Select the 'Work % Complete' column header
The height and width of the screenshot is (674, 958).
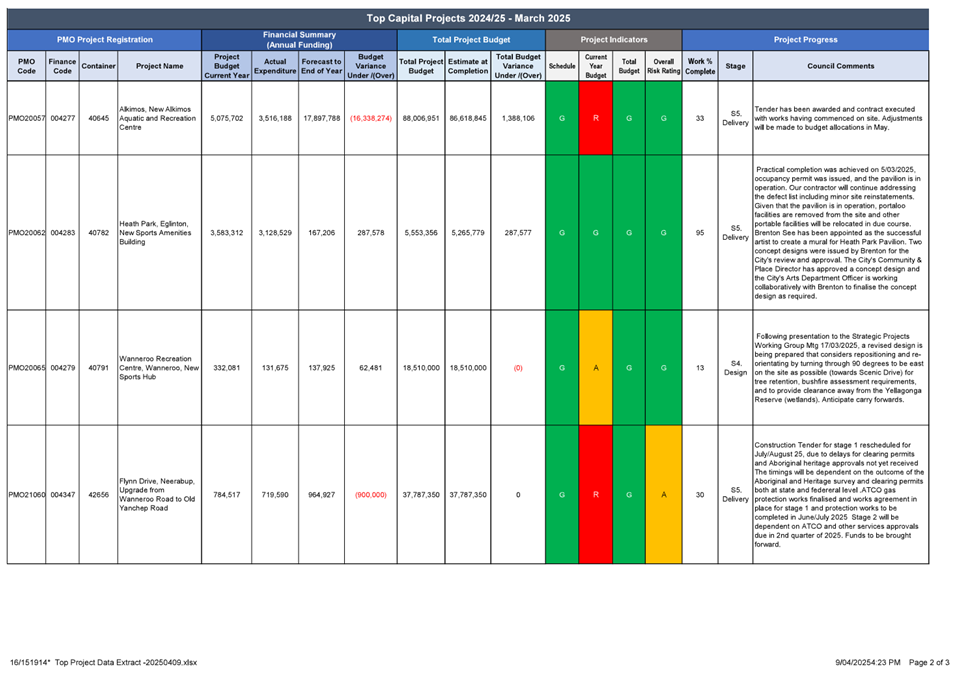[x=700, y=66]
